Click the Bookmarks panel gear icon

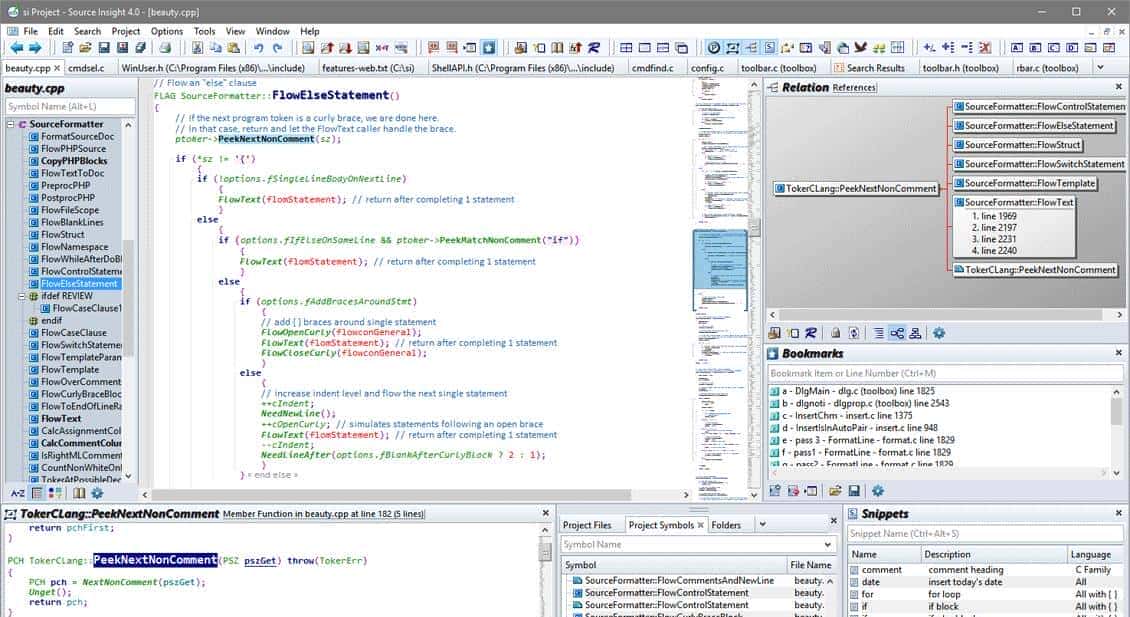(x=877, y=491)
